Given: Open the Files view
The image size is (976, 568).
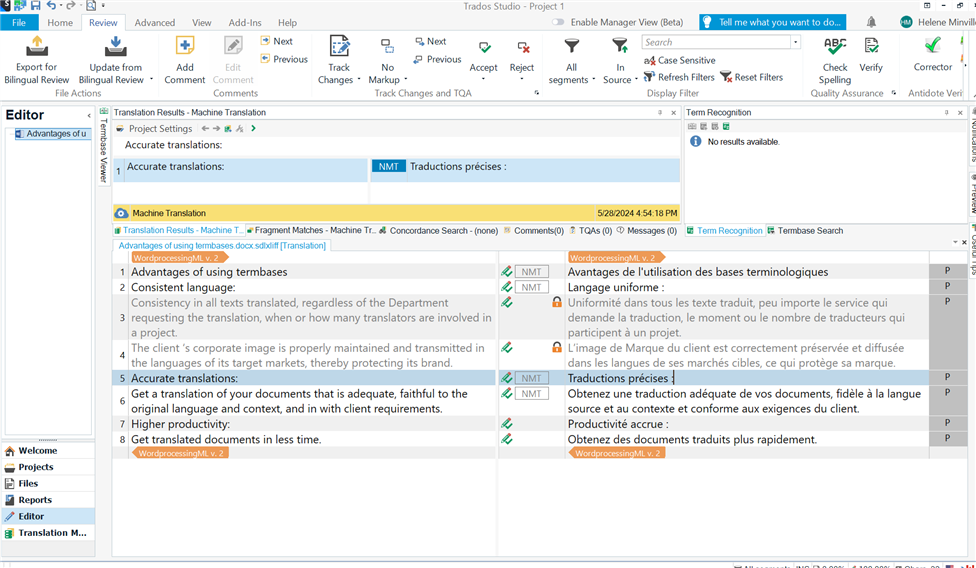Looking at the screenshot, I should (49, 483).
